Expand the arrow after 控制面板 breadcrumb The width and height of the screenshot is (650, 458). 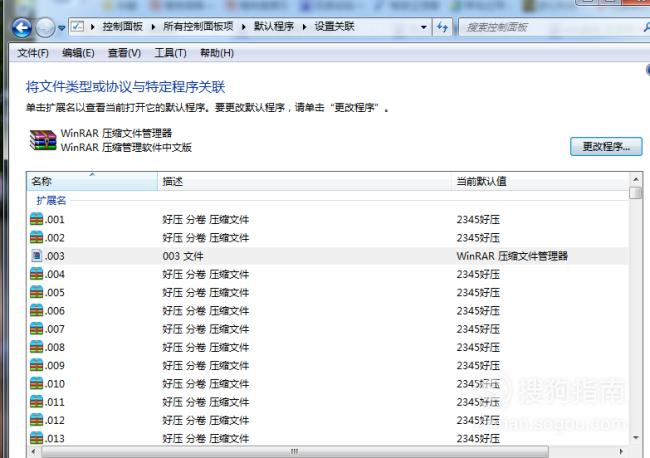153,27
